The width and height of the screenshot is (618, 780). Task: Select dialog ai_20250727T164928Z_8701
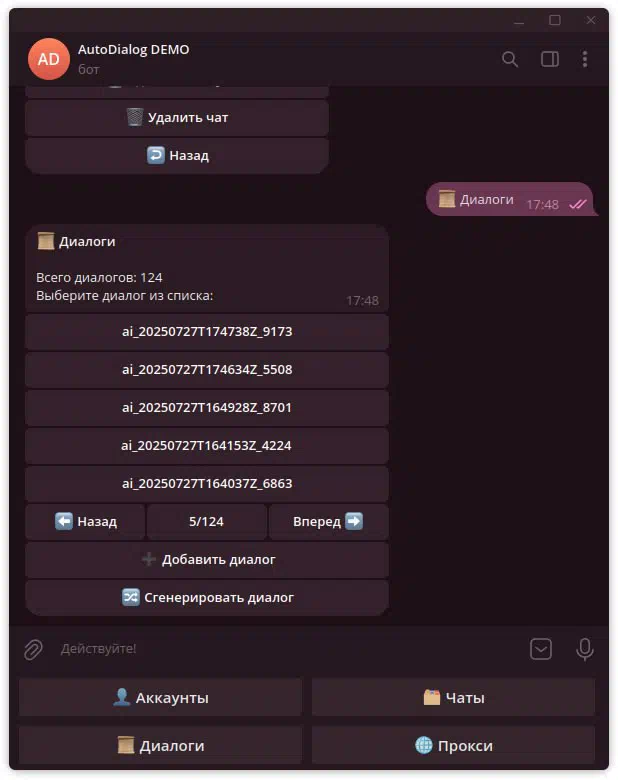[x=207, y=407]
